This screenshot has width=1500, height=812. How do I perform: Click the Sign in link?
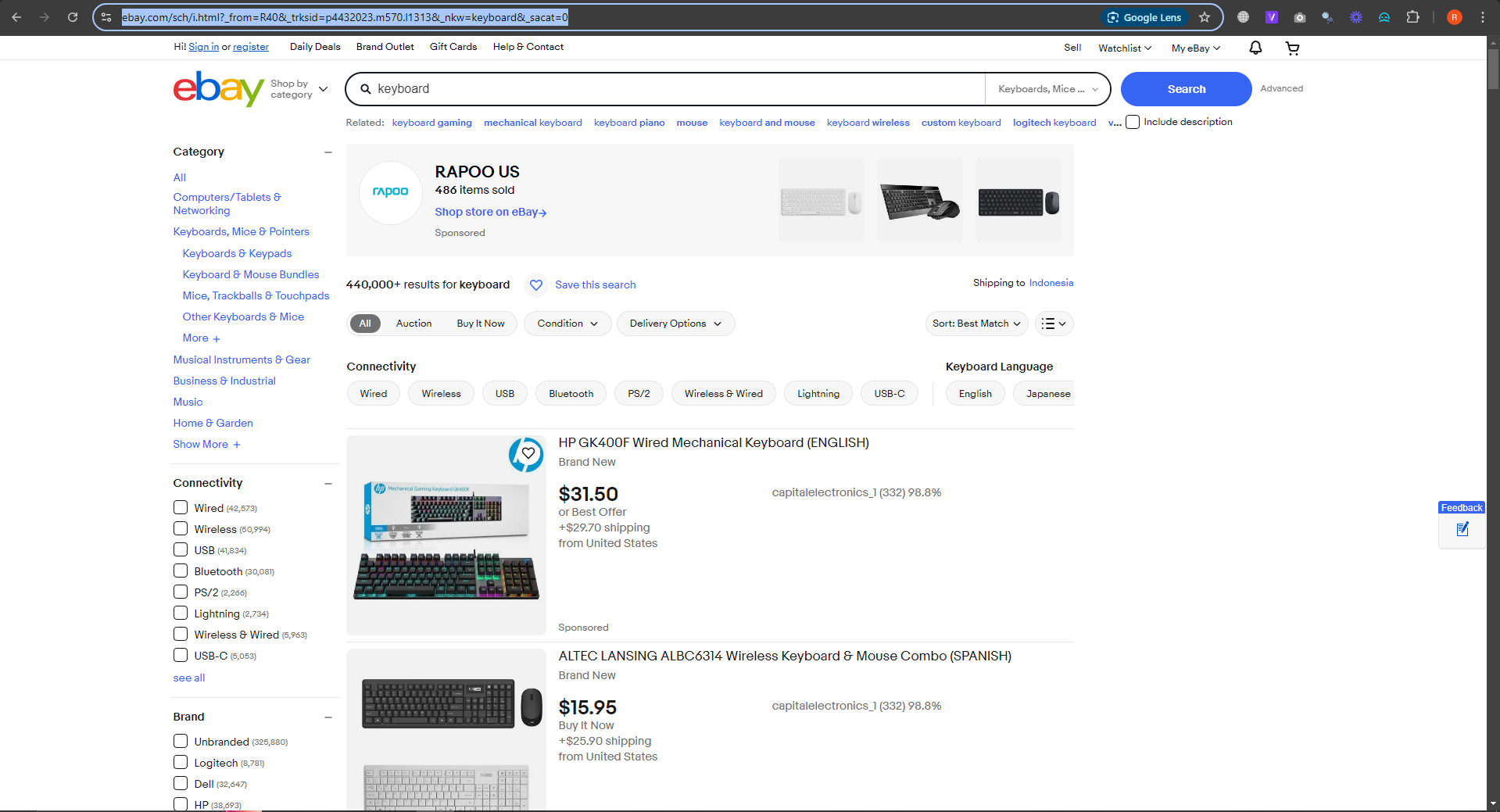[x=204, y=47]
